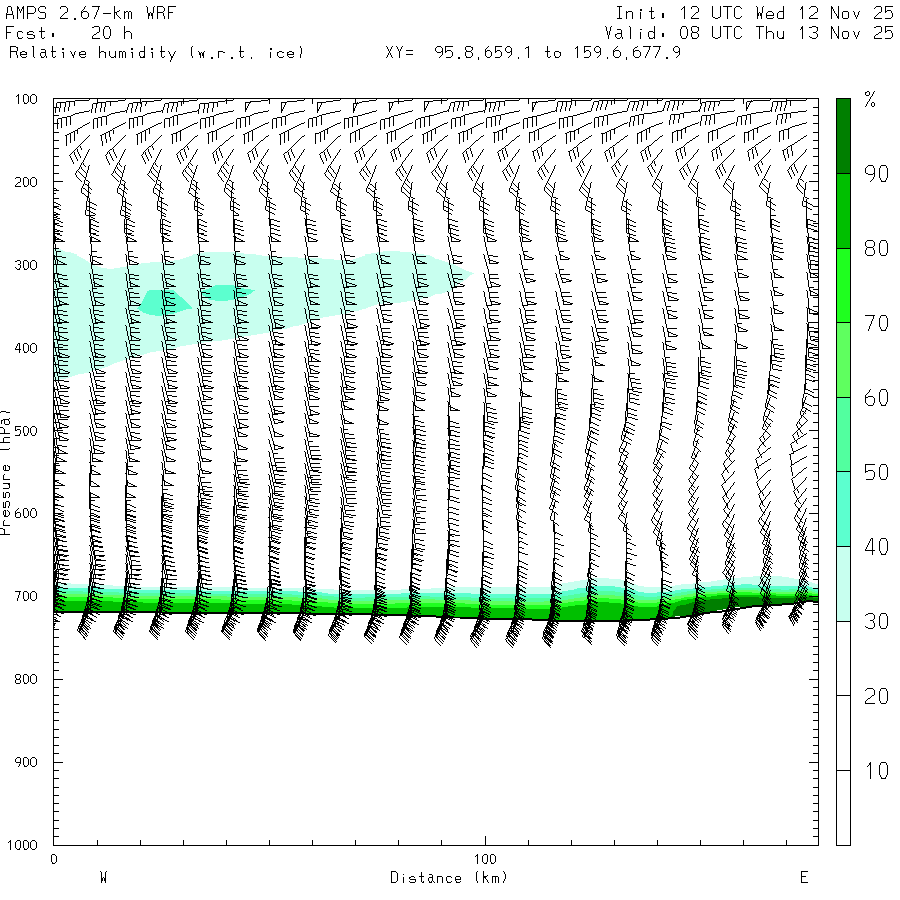Click the darkest green above-90% colorbar segment
This screenshot has height=900, width=900.
pyautogui.click(x=843, y=136)
